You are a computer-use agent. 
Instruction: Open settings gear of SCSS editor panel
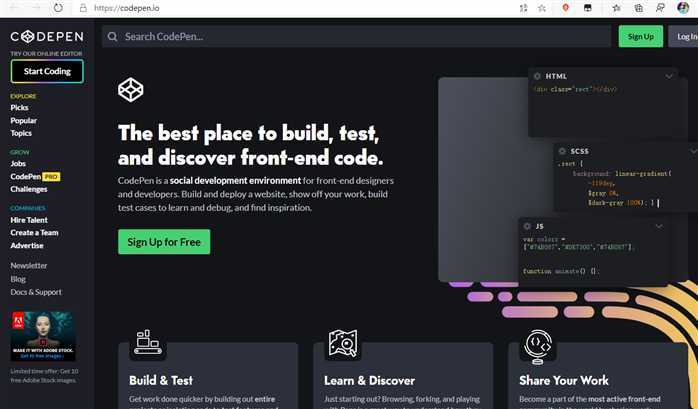pyautogui.click(x=562, y=151)
